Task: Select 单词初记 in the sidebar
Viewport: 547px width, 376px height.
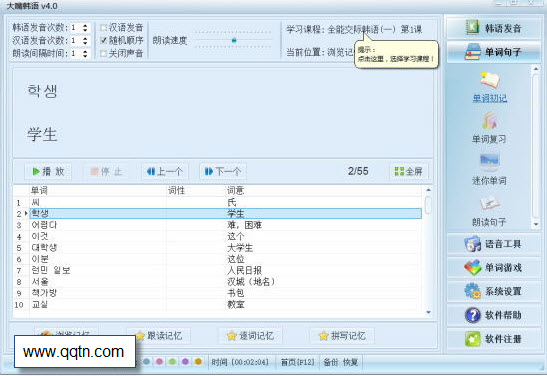Action: tap(489, 87)
